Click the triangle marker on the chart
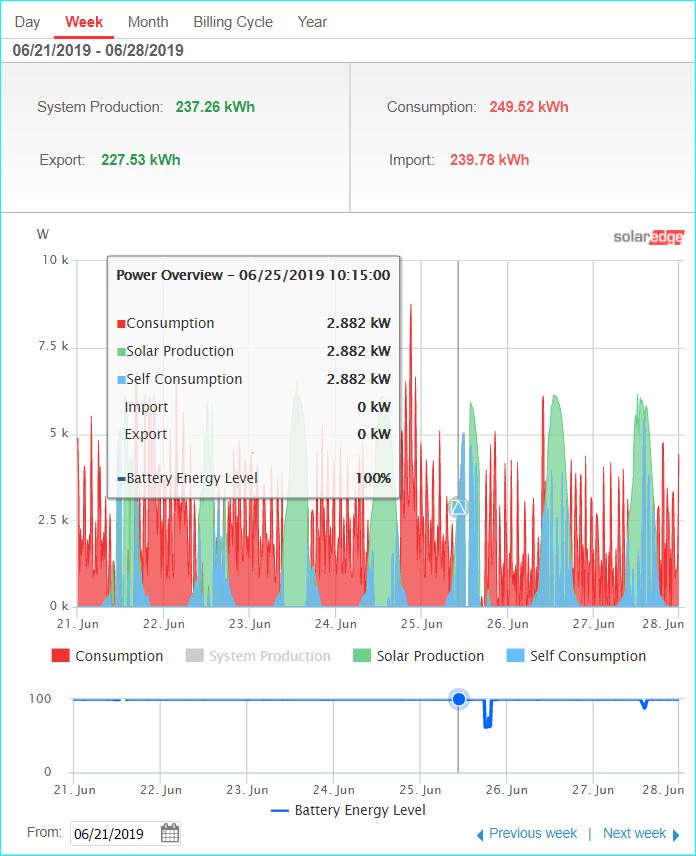This screenshot has height=856, width=696. 458,507
